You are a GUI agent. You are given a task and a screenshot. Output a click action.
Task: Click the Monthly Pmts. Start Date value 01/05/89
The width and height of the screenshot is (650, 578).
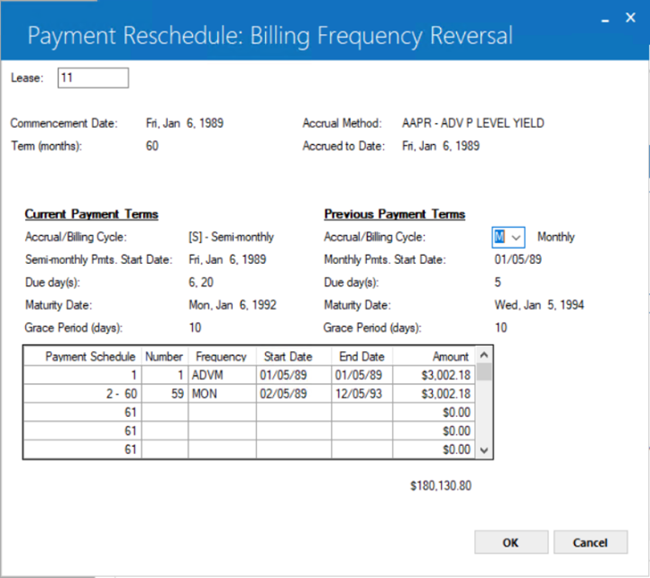(x=518, y=260)
